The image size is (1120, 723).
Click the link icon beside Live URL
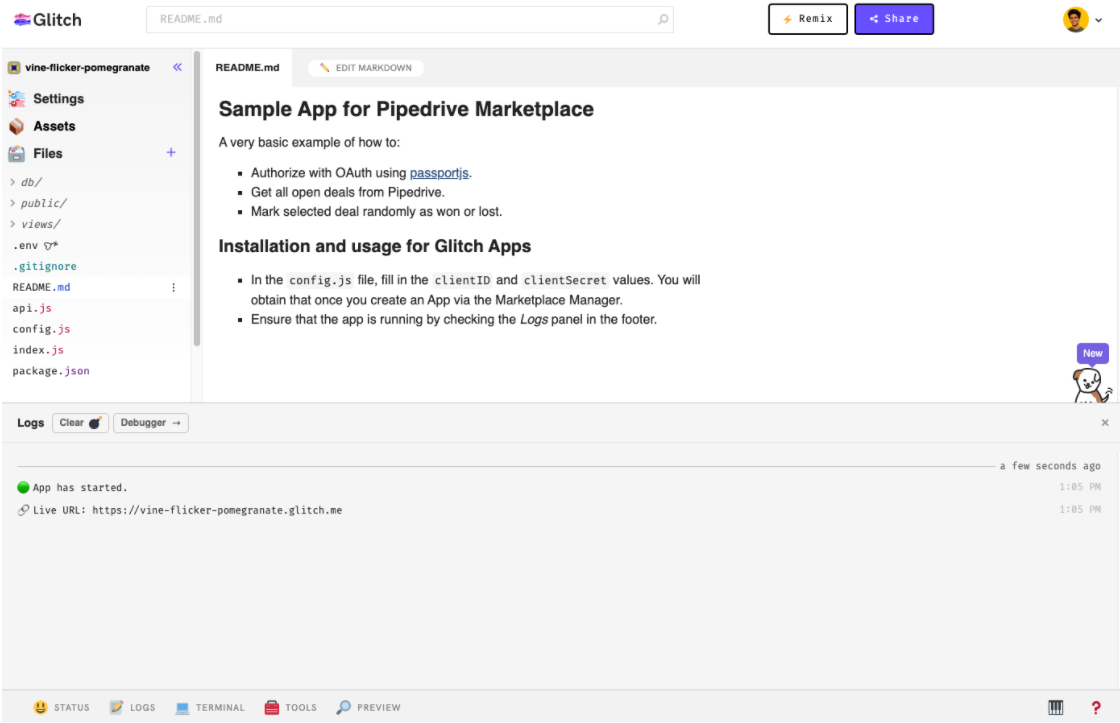click(24, 510)
